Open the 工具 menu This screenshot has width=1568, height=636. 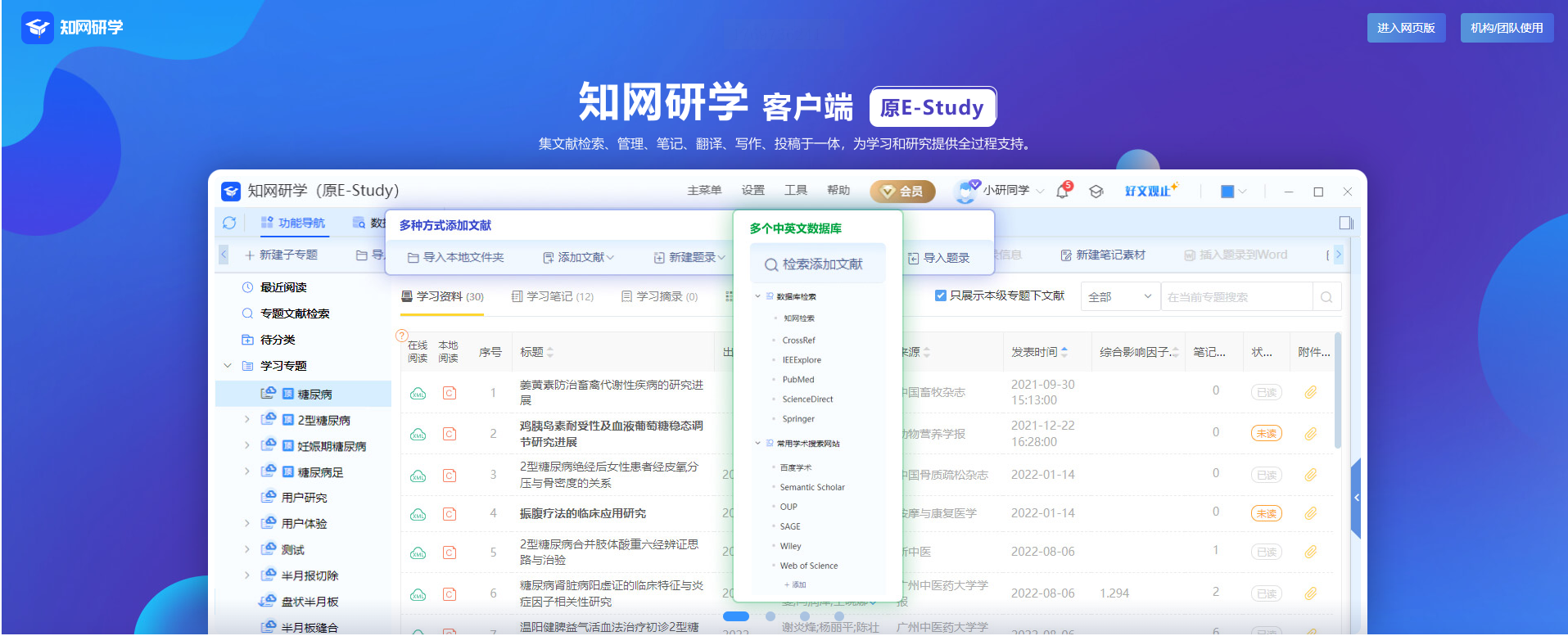(796, 191)
